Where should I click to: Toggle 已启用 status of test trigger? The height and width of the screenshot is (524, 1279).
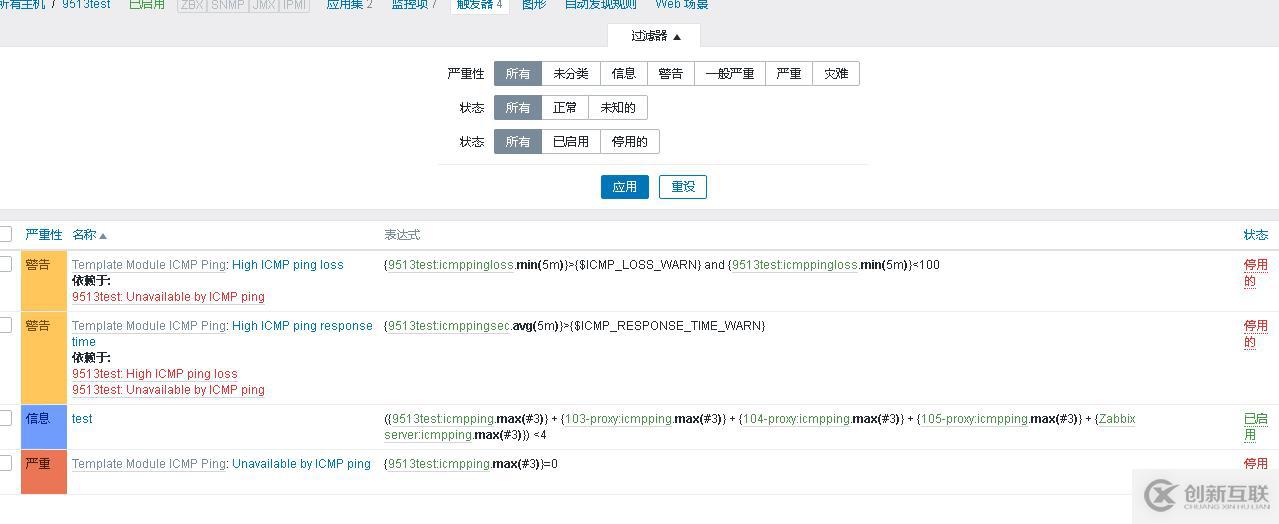coord(1256,427)
